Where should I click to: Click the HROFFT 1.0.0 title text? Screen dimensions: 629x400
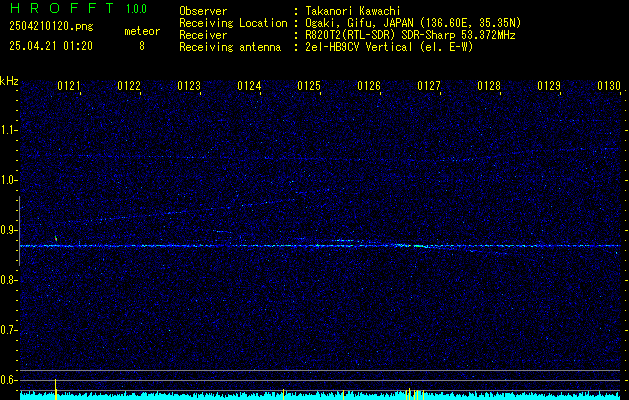tap(79, 8)
